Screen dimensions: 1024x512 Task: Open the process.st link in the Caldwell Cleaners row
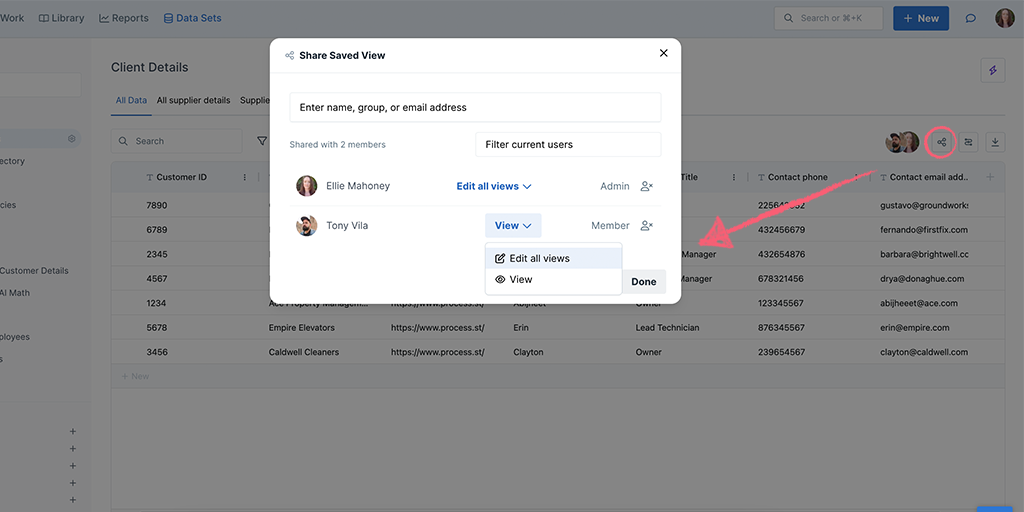point(438,352)
